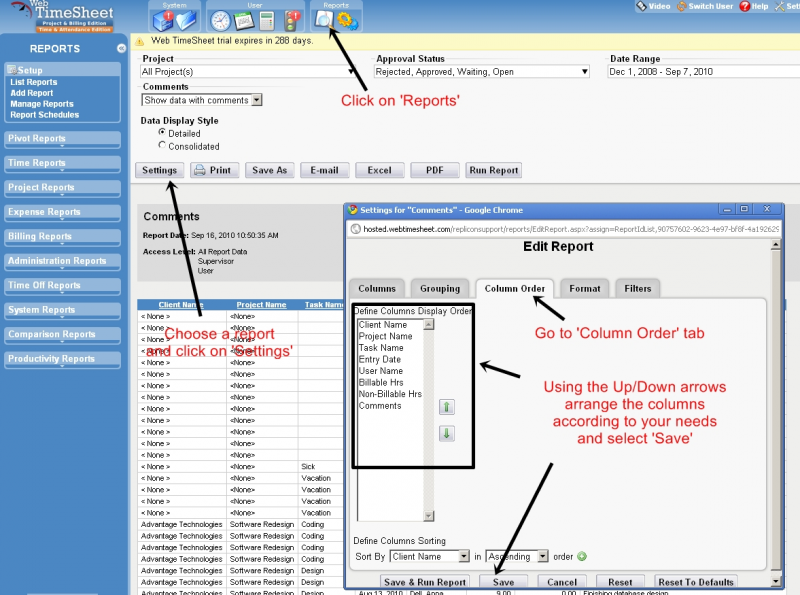This screenshot has width=800, height=595.
Task: Click the Run Report button
Action: pyautogui.click(x=493, y=170)
